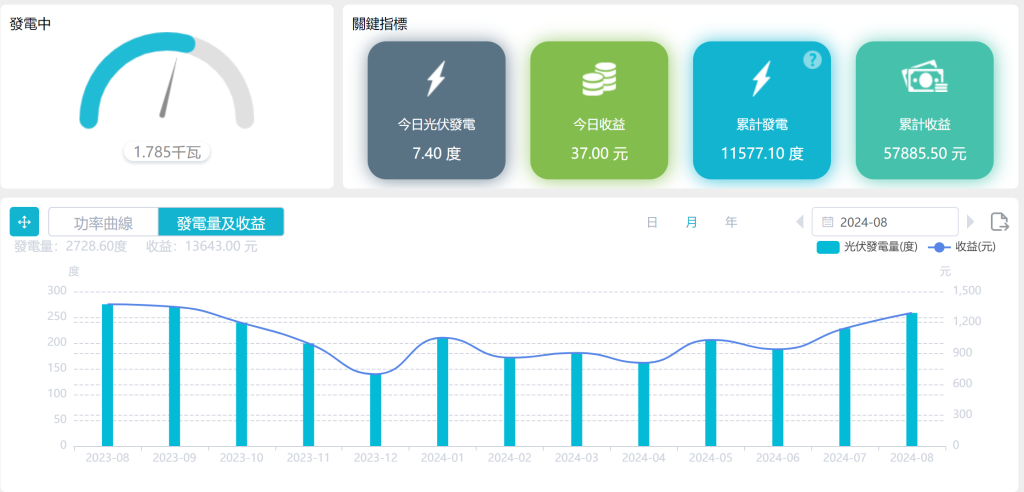Image resolution: width=1024 pixels, height=492 pixels.
Task: Click the 2024-06 bar in chart
Action: pyautogui.click(x=778, y=397)
